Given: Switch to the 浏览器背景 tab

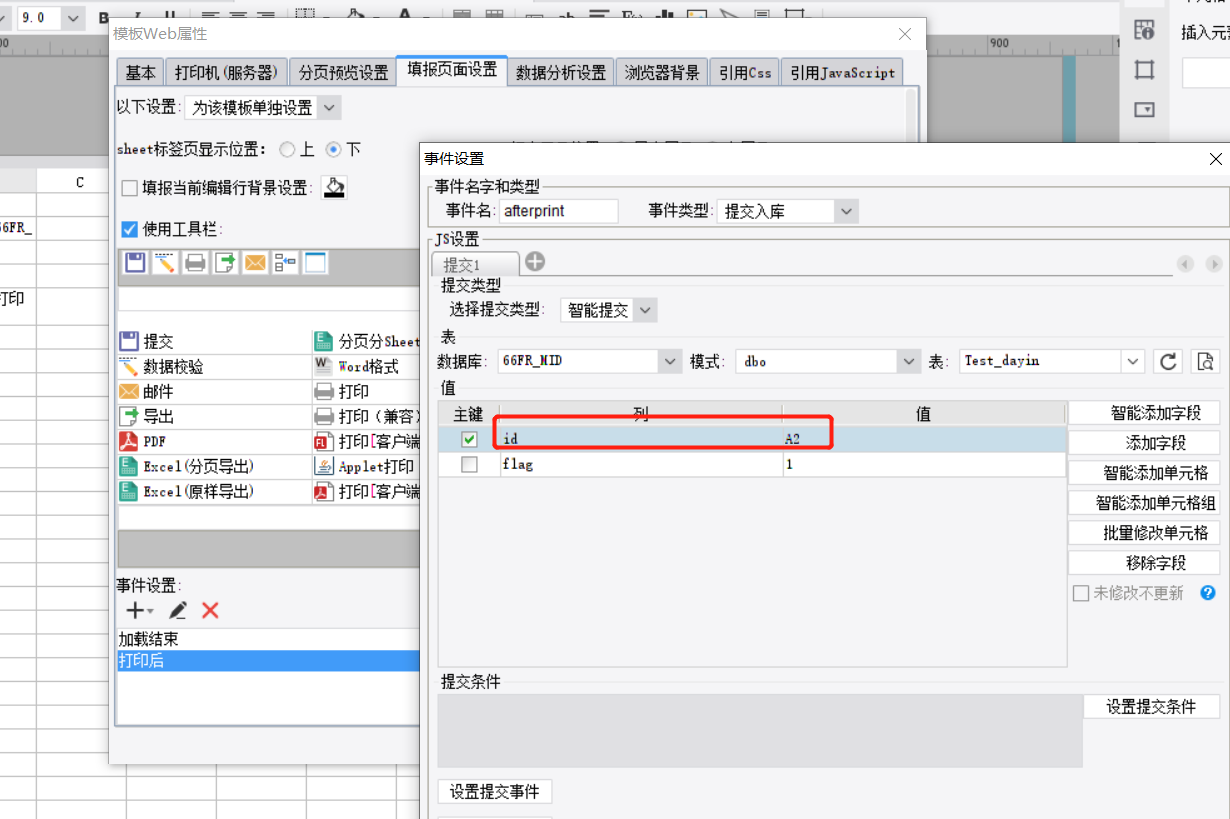Looking at the screenshot, I should pyautogui.click(x=662, y=73).
